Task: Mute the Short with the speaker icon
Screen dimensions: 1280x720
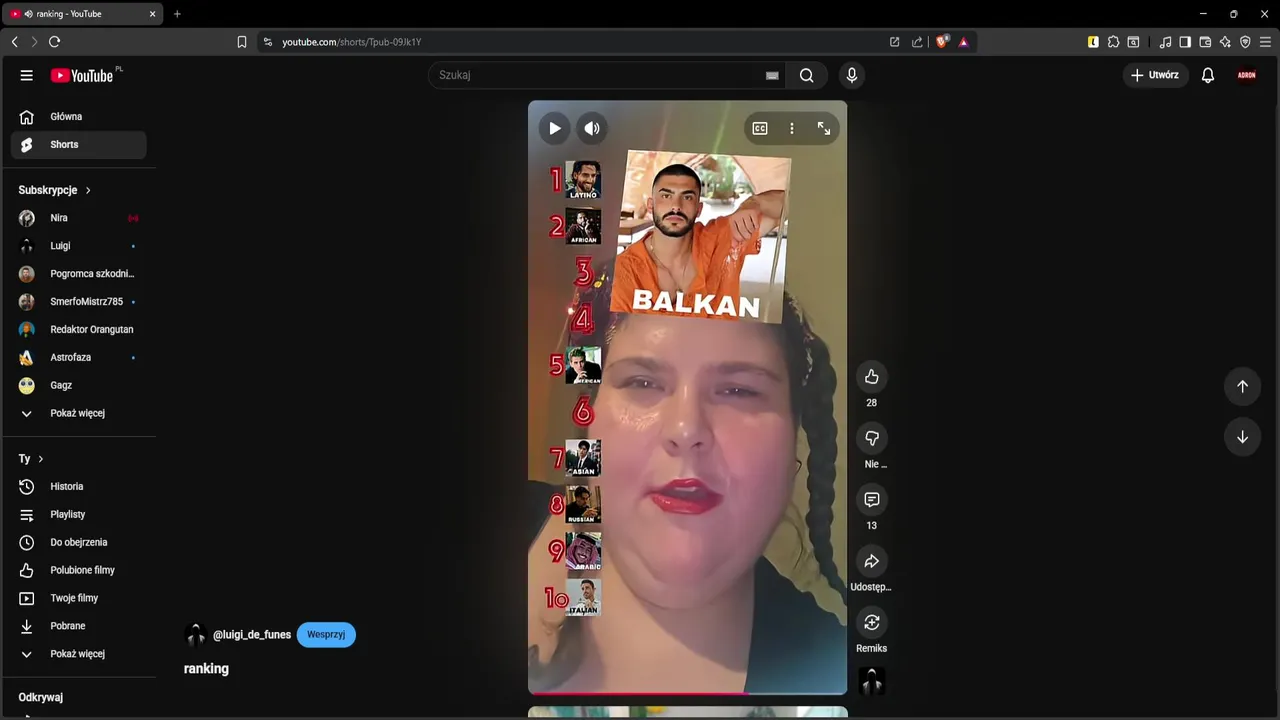Action: click(x=592, y=128)
